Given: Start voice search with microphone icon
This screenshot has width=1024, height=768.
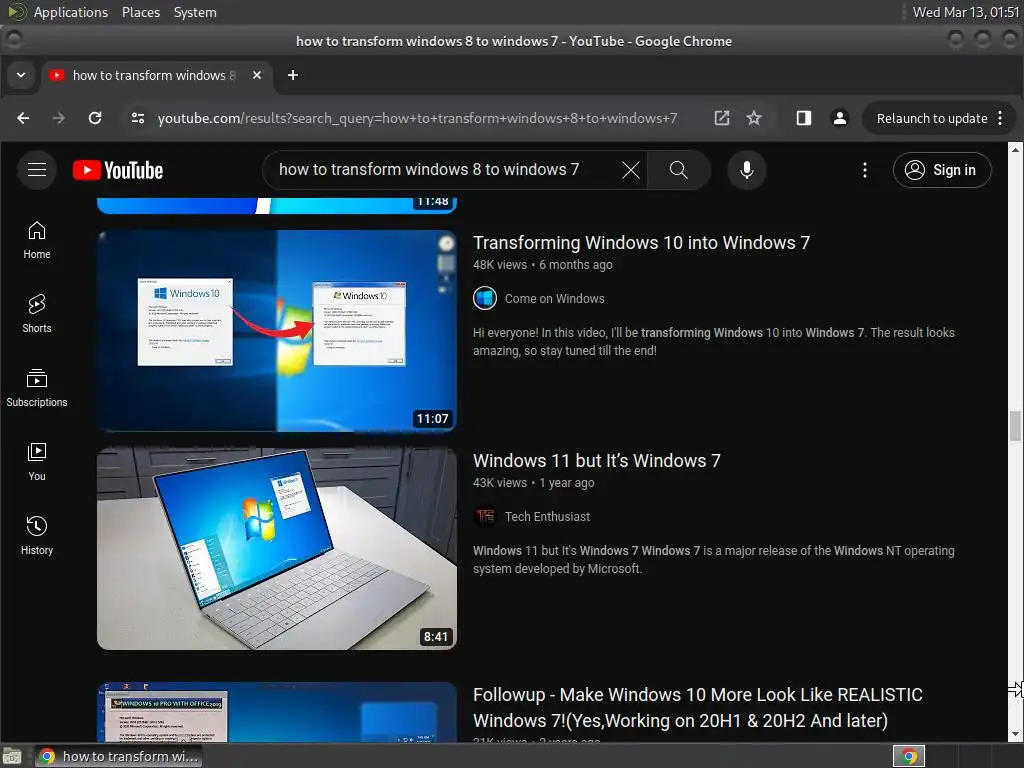Looking at the screenshot, I should click(746, 170).
